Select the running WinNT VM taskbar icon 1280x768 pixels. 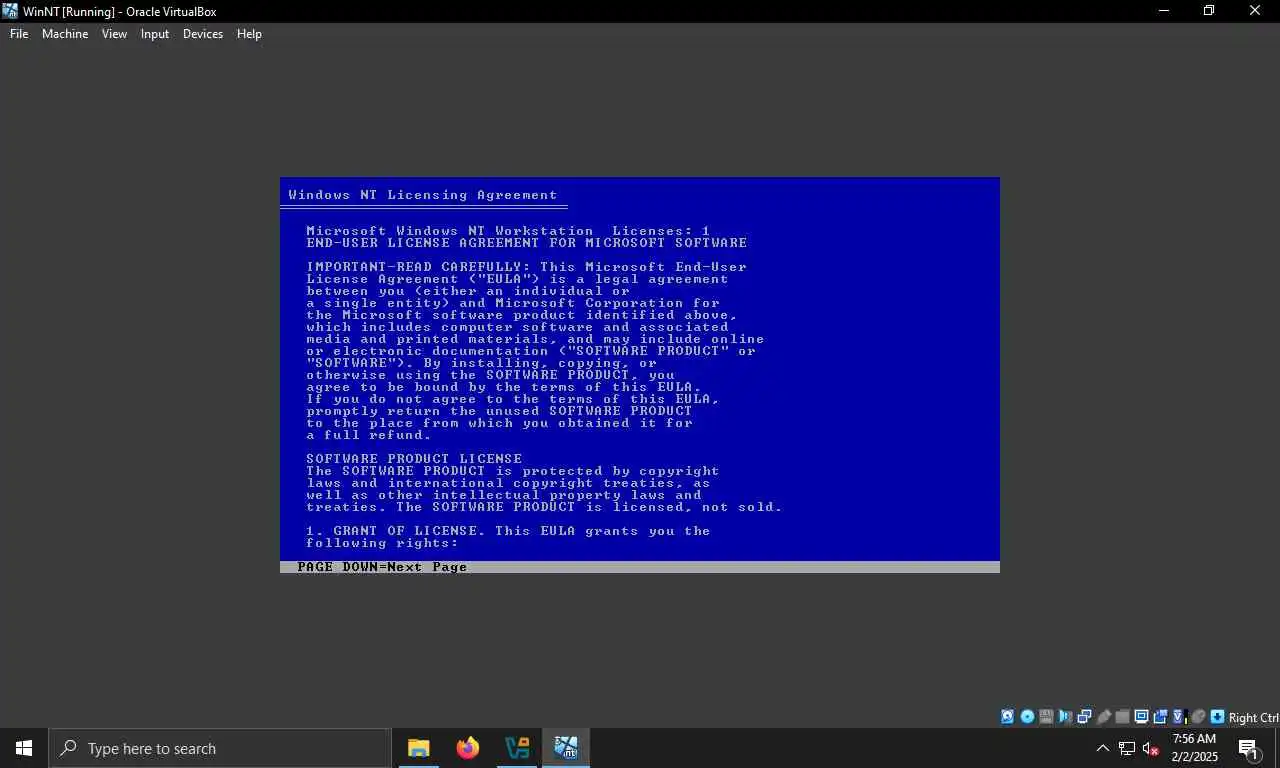tap(566, 748)
